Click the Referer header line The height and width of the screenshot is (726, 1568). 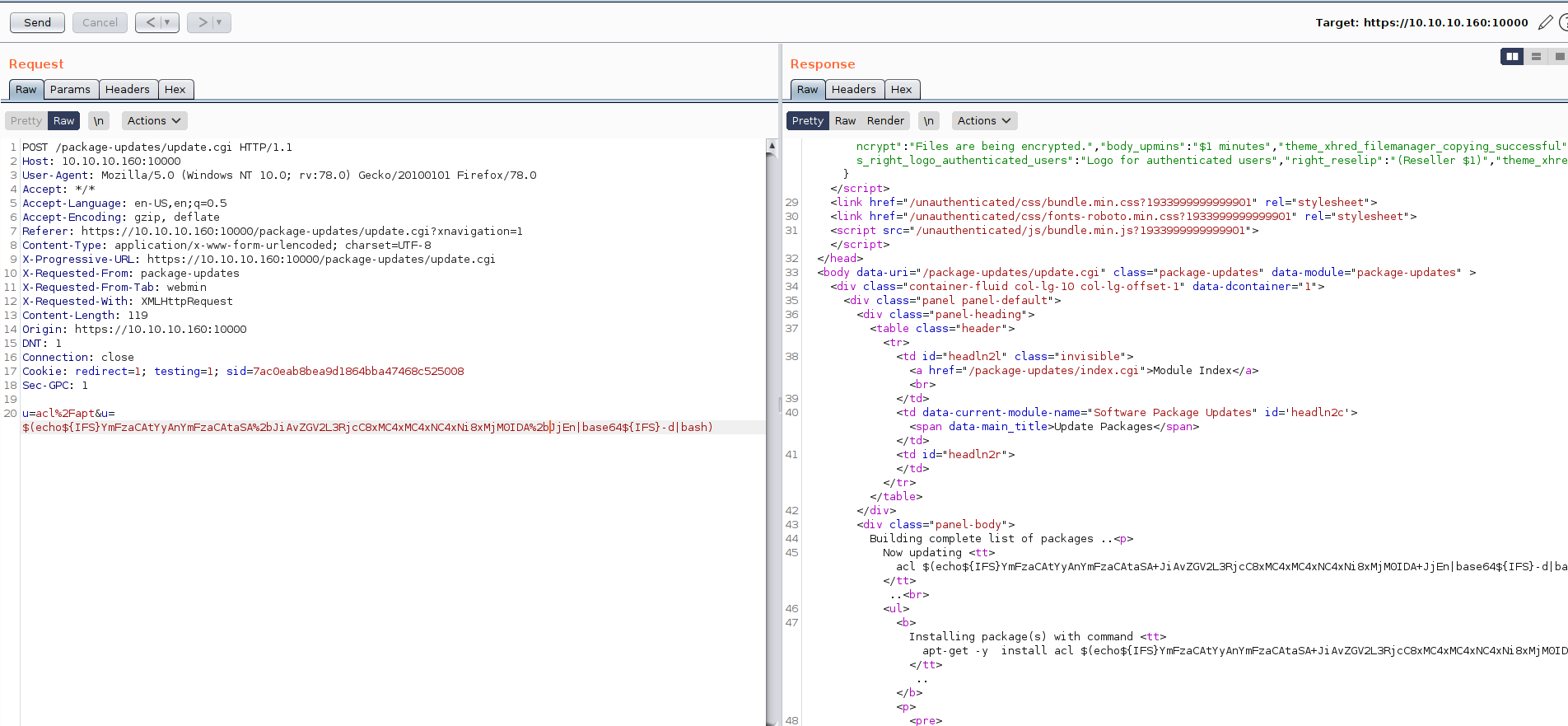pyautogui.click(x=273, y=231)
